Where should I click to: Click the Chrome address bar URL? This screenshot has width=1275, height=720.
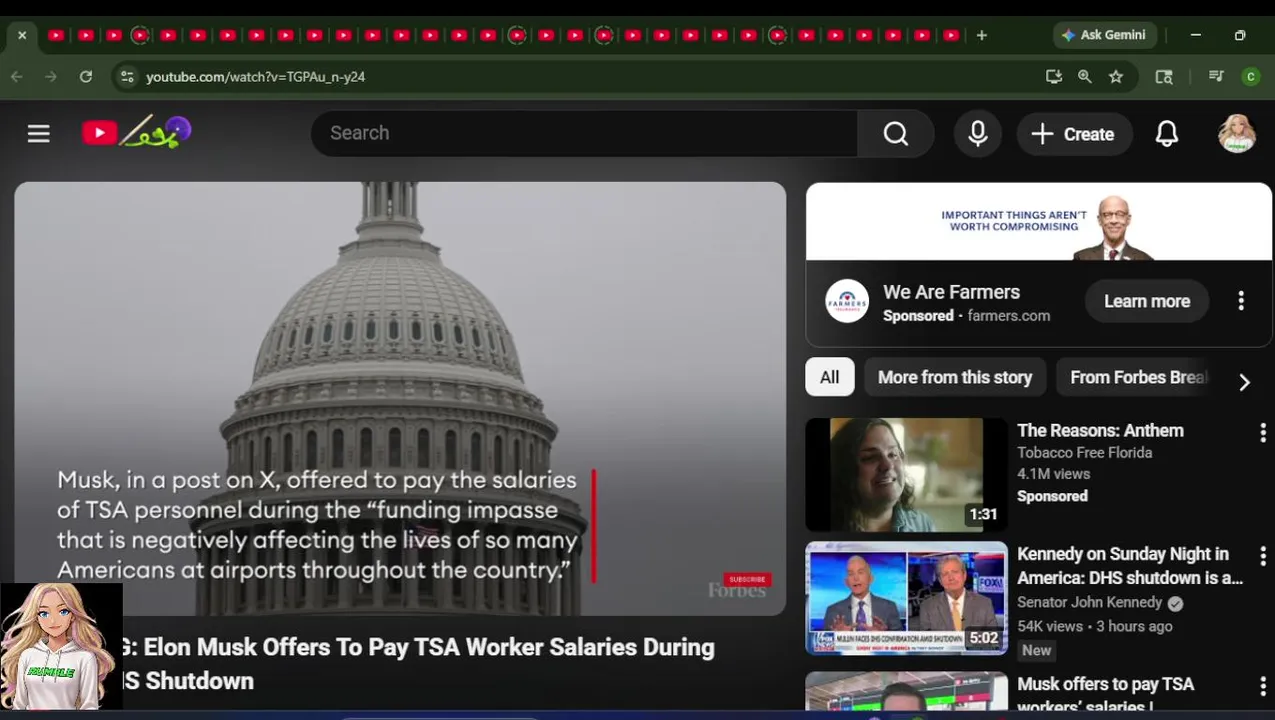coord(255,76)
